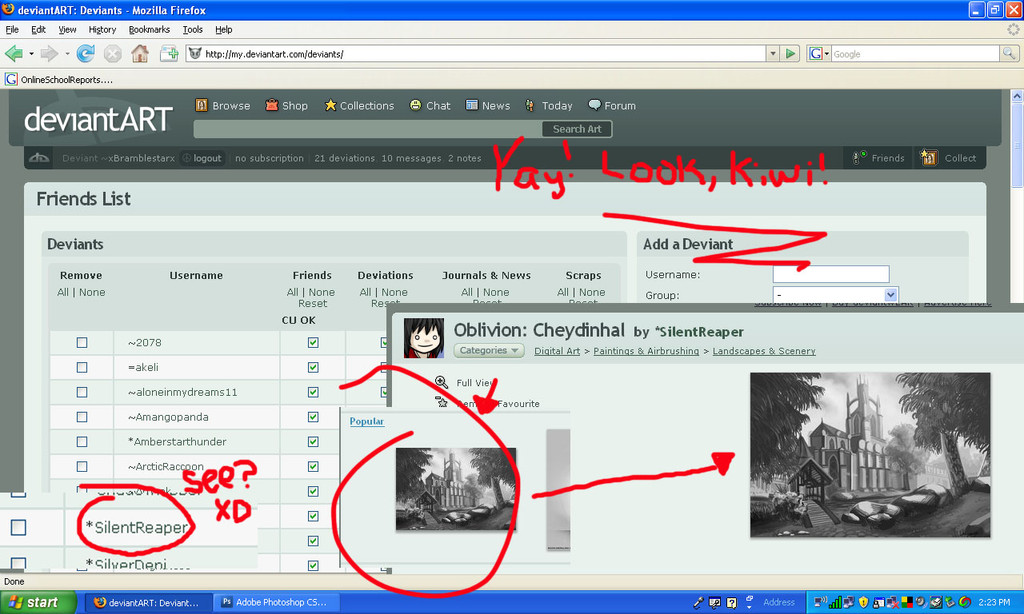Open the Browse section icon
Screen dimensions: 1024x614
201,105
